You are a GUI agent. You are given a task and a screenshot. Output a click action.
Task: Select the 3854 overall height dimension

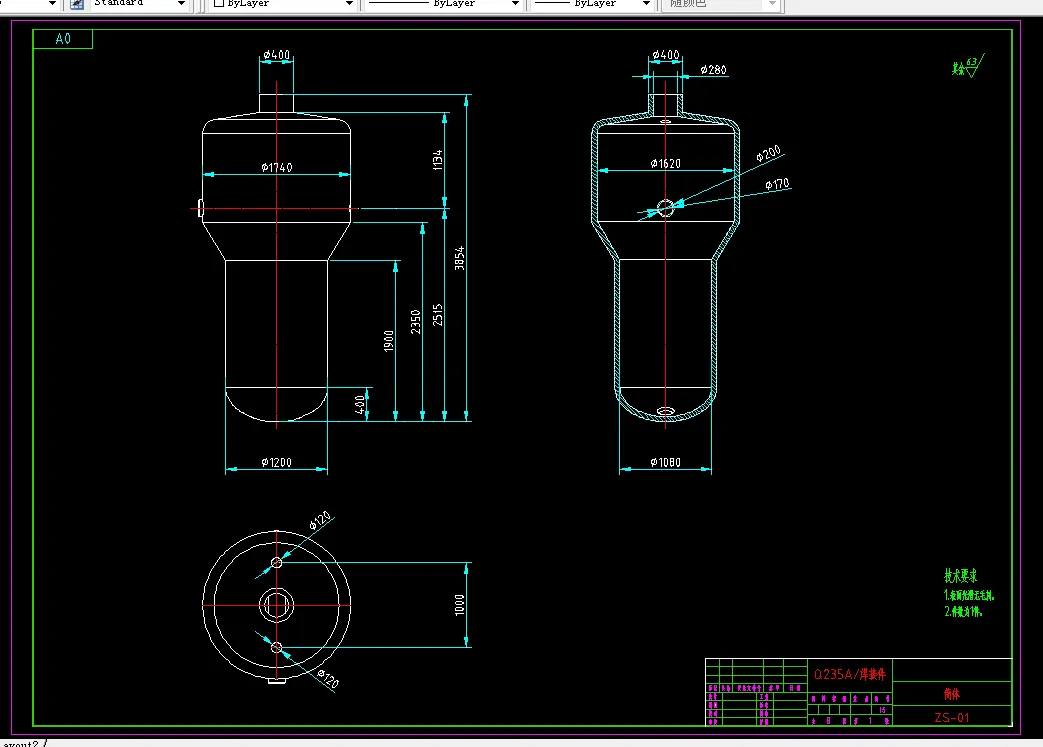pos(459,258)
